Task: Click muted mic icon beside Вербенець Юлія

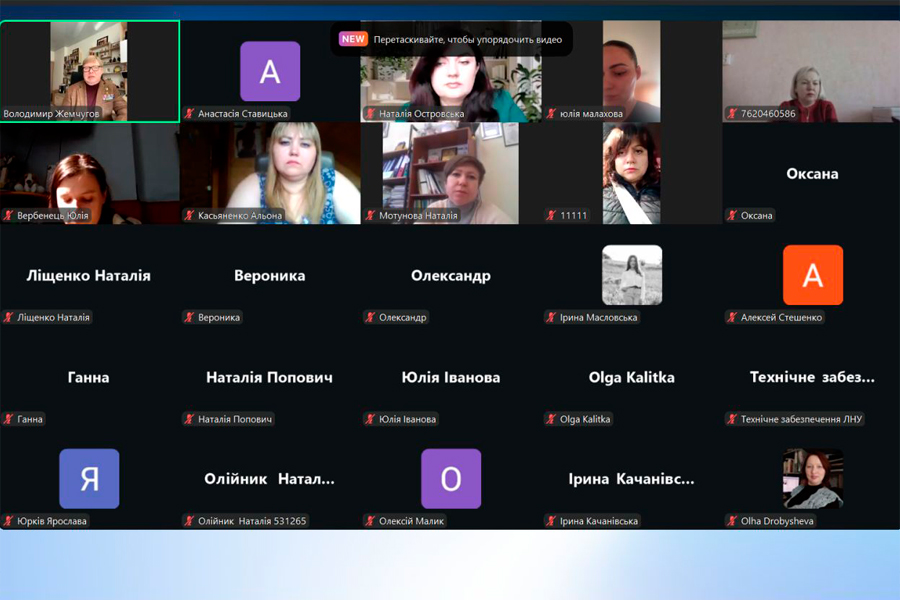Action: point(9,216)
